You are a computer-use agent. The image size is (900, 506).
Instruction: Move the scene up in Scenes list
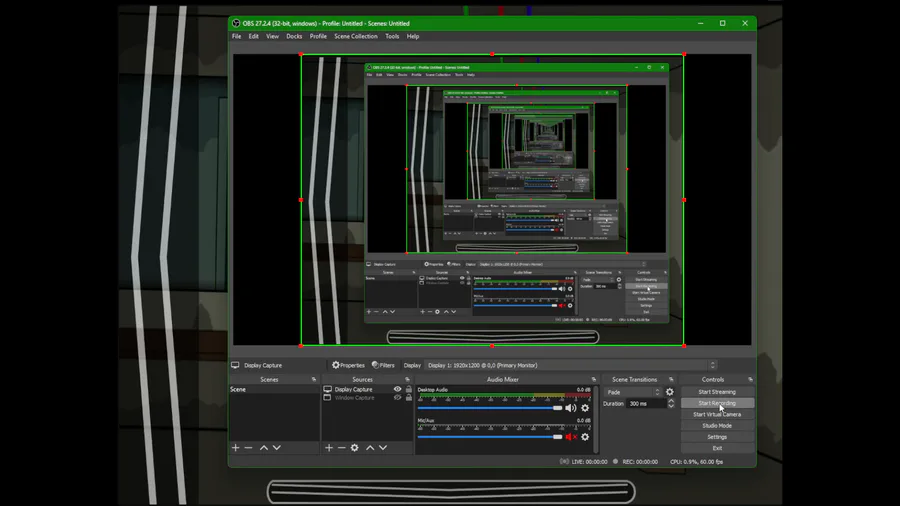264,447
